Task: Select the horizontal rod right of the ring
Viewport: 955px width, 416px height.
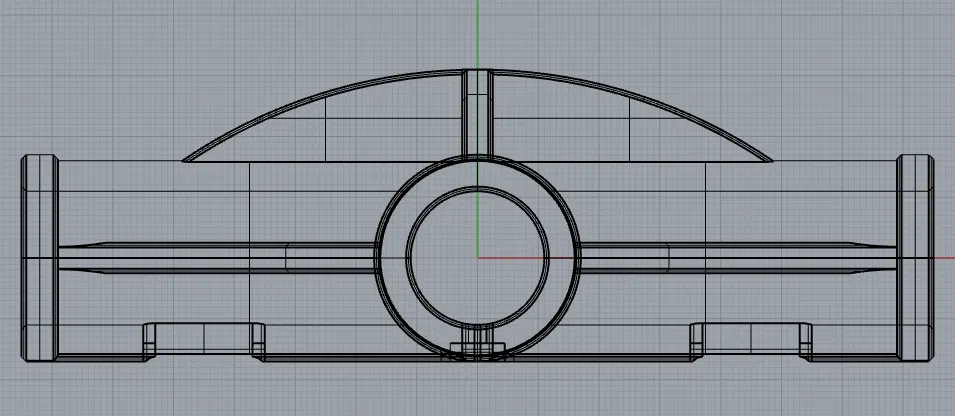Action: [738, 258]
